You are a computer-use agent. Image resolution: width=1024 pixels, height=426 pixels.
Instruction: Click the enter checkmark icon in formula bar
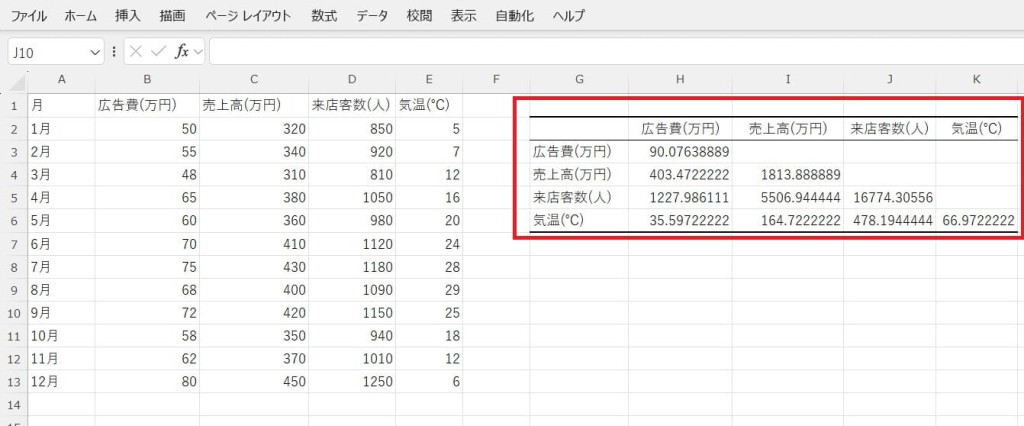(158, 52)
